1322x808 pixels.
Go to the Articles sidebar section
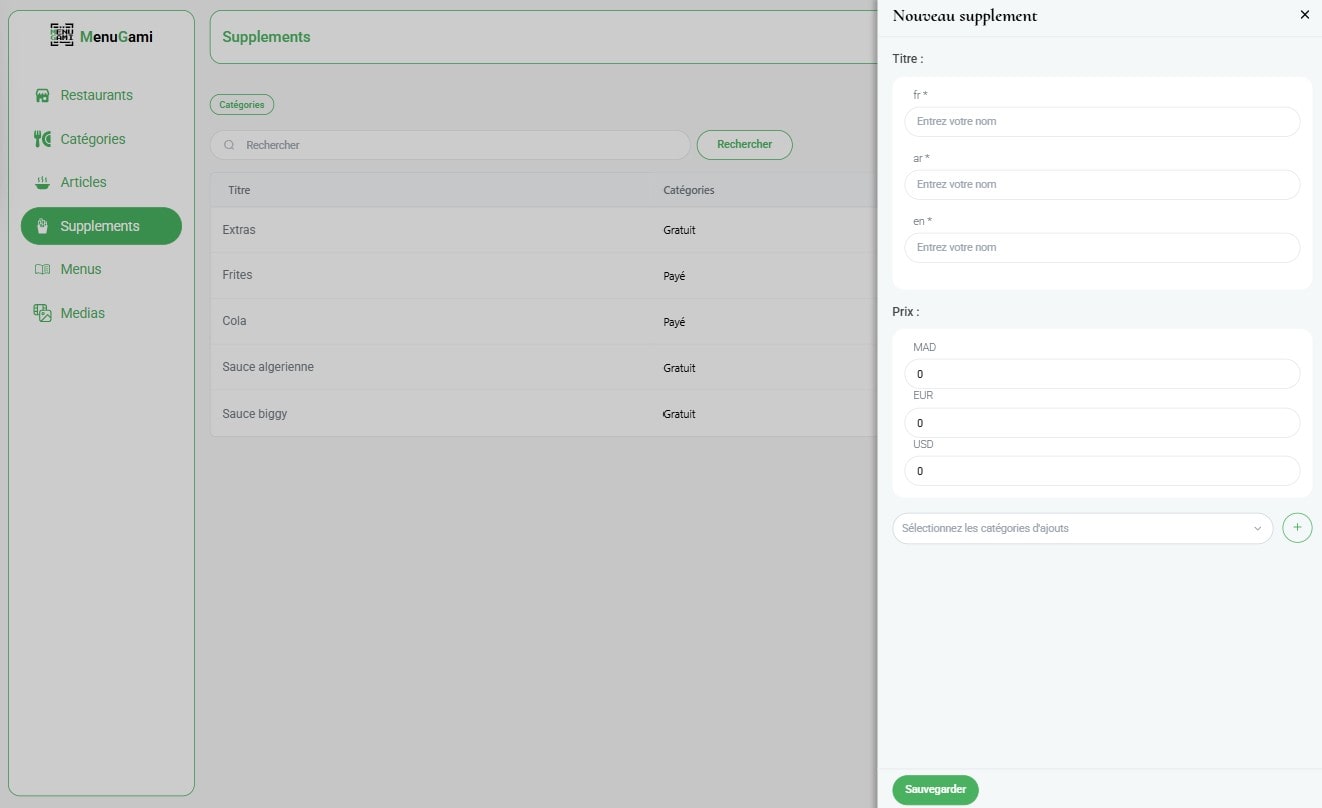coord(83,183)
